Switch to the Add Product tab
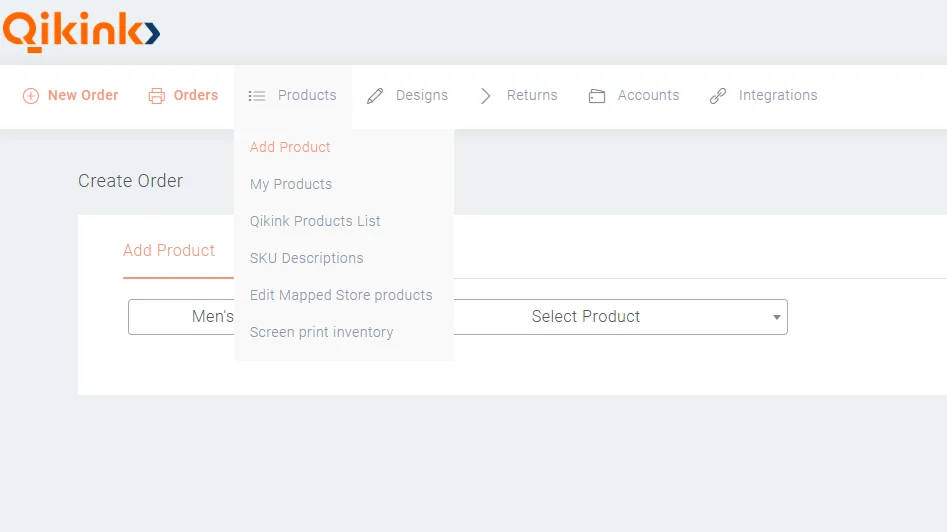This screenshot has height=532, width=947. click(169, 251)
